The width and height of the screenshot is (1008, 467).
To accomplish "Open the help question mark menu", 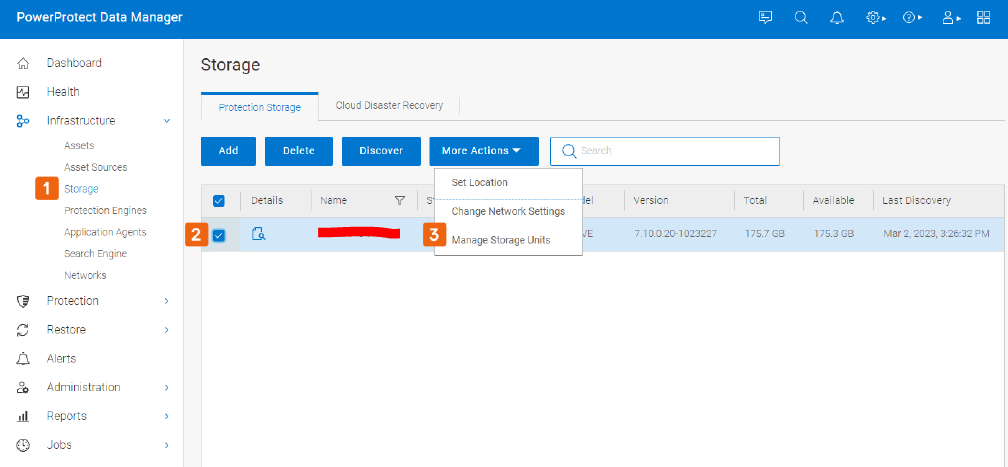I will click(912, 18).
